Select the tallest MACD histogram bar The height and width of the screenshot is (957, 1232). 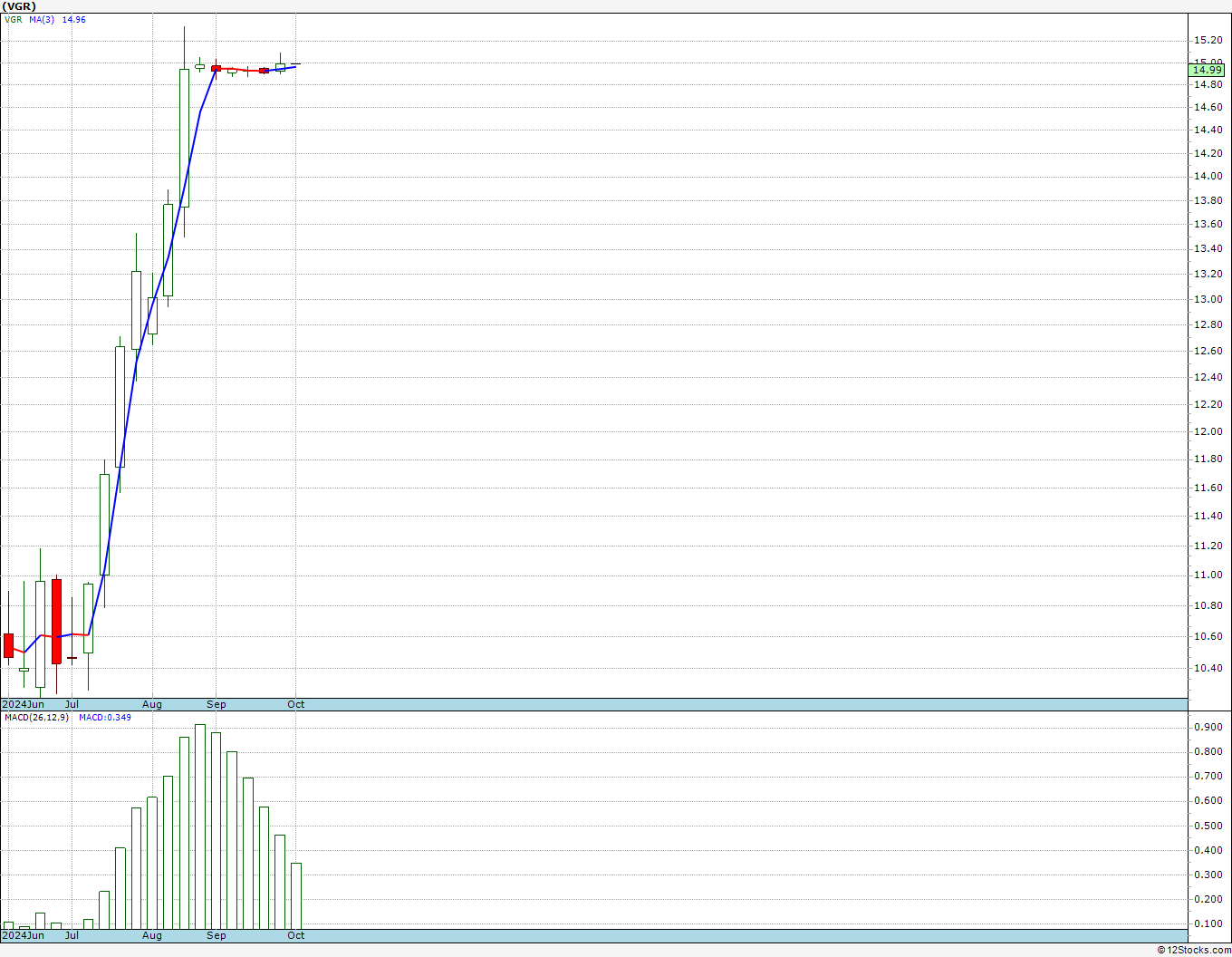point(200,826)
